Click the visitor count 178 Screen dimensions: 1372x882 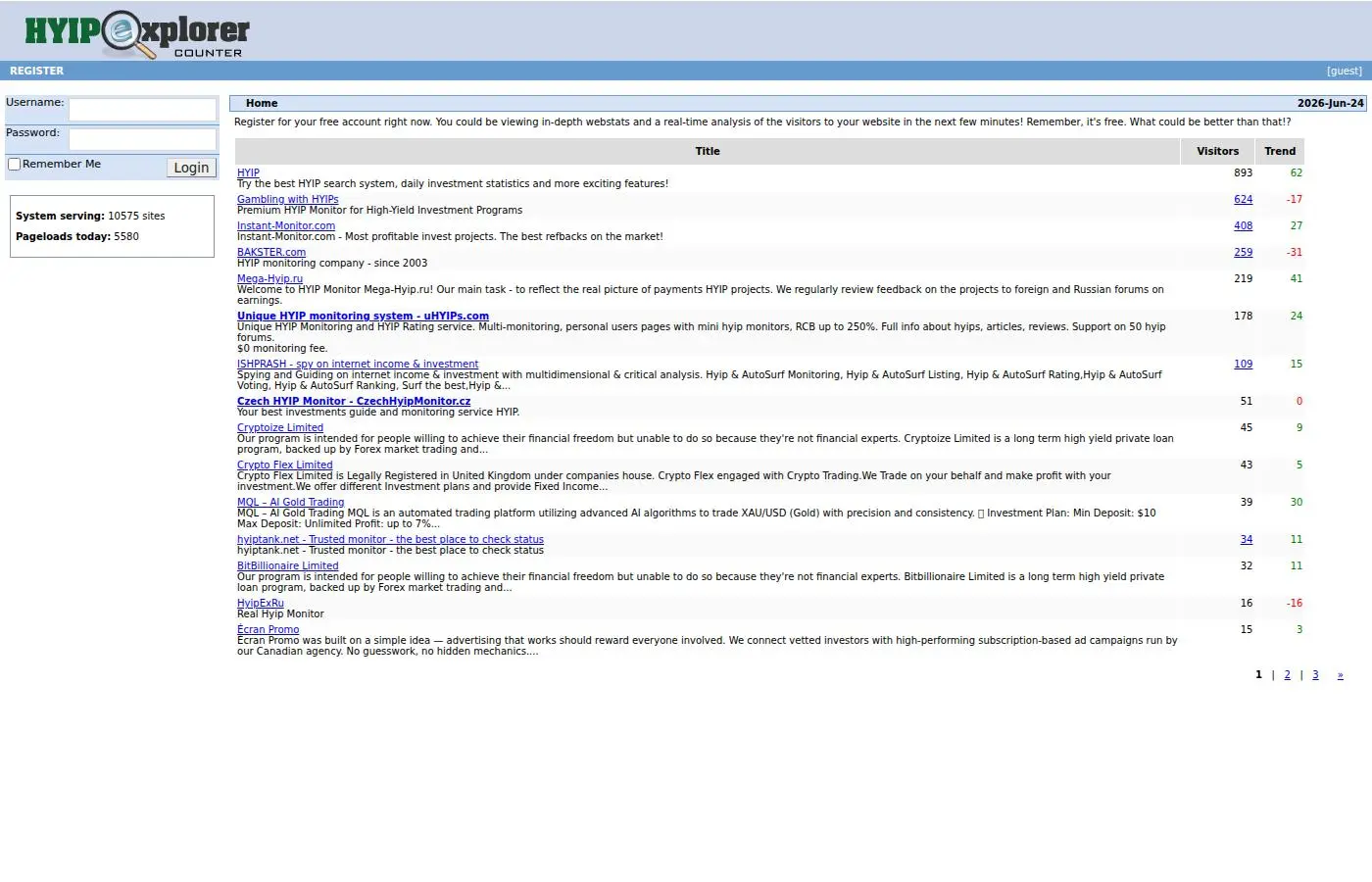1243,316
